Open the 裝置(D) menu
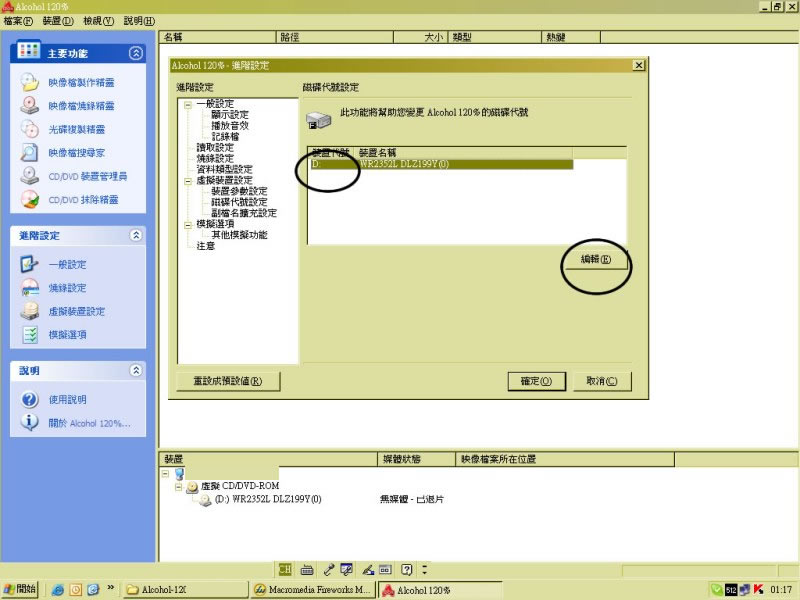 [x=58, y=21]
